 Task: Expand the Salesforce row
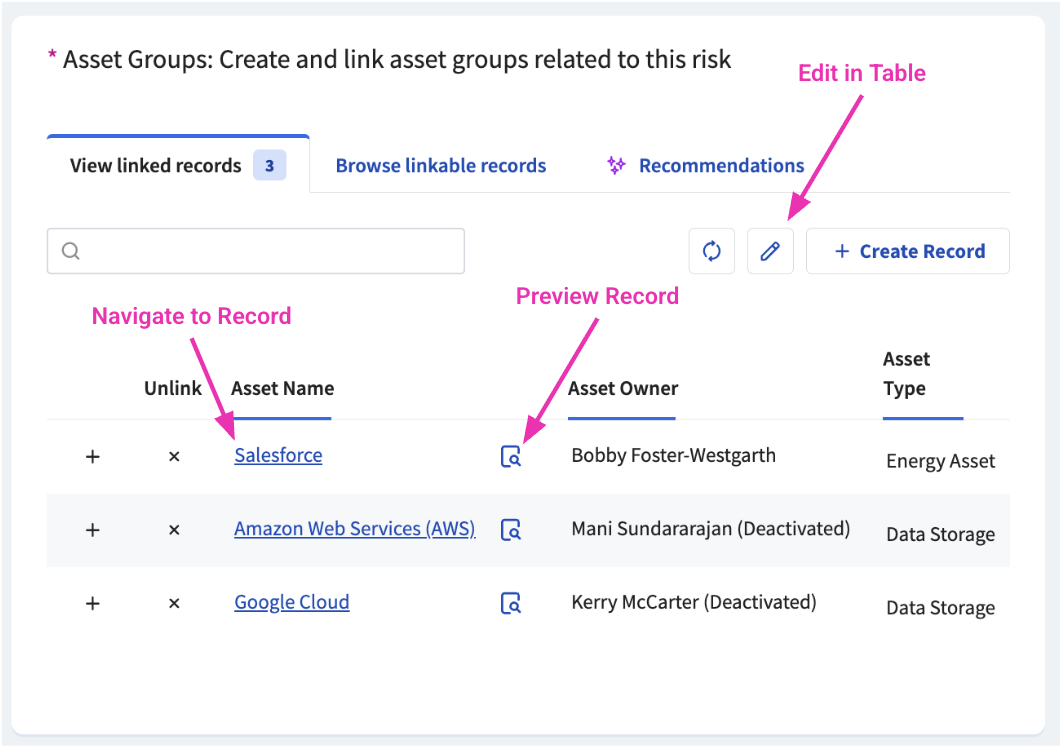93,456
